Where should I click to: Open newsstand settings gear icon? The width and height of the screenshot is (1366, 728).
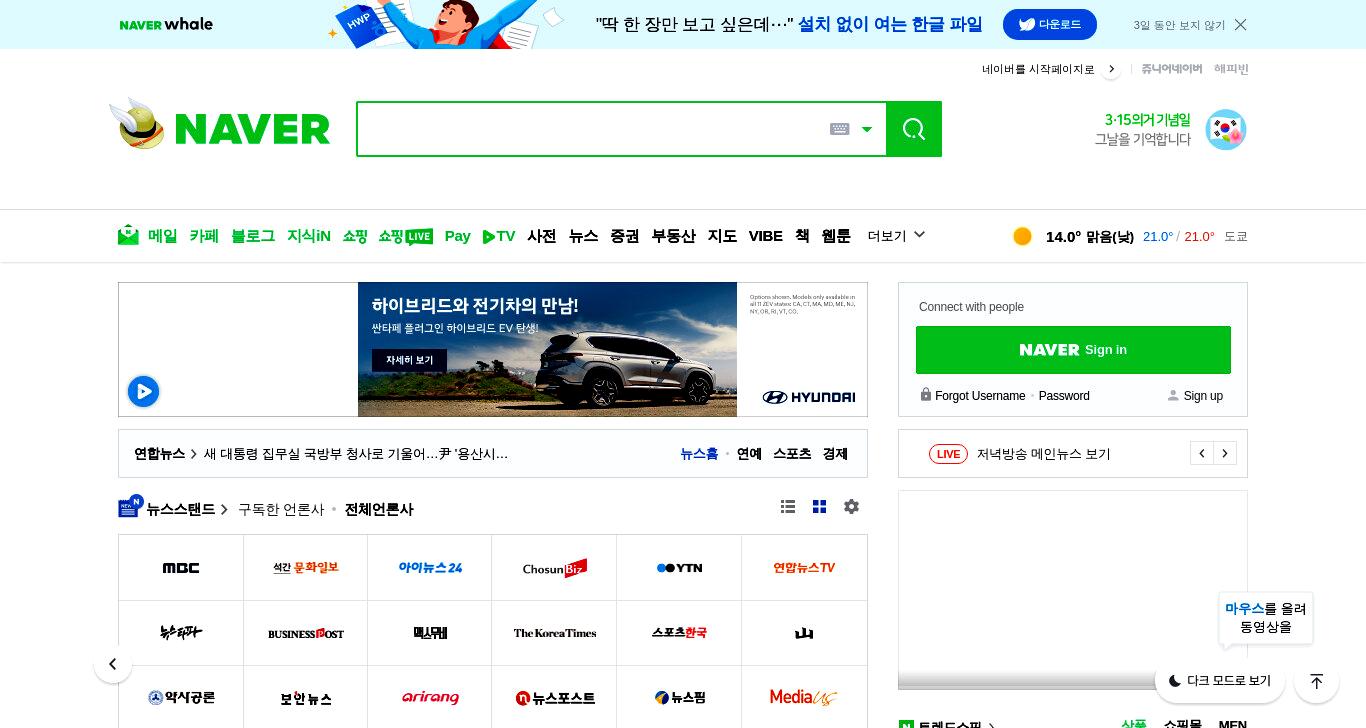(851, 507)
